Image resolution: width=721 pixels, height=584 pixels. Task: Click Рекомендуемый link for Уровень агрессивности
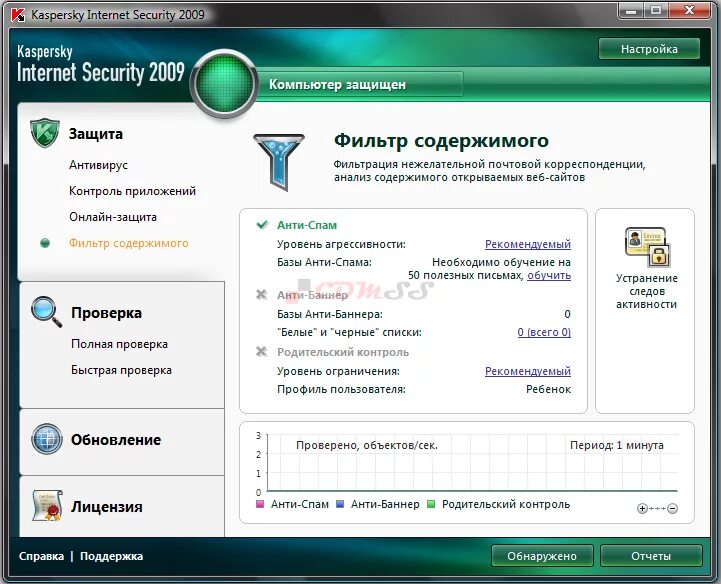coord(528,244)
